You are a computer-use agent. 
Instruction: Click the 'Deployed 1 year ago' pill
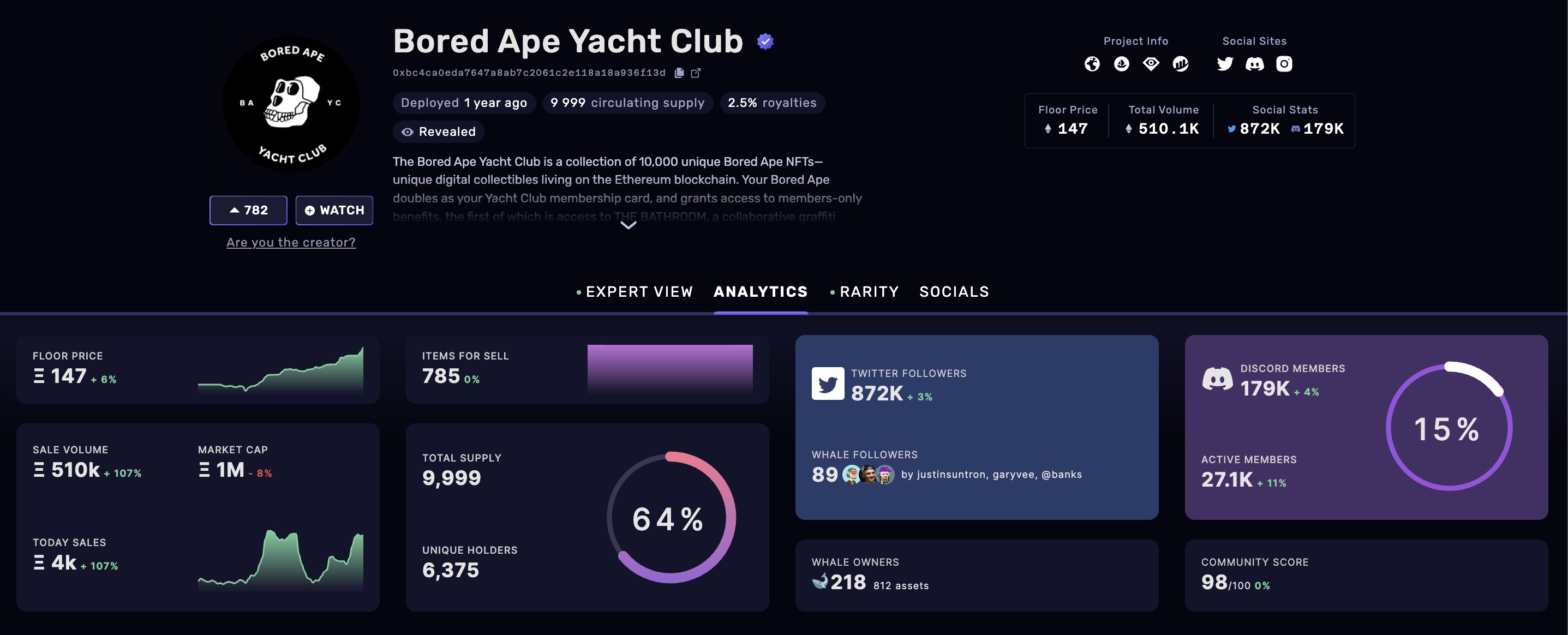click(x=464, y=103)
